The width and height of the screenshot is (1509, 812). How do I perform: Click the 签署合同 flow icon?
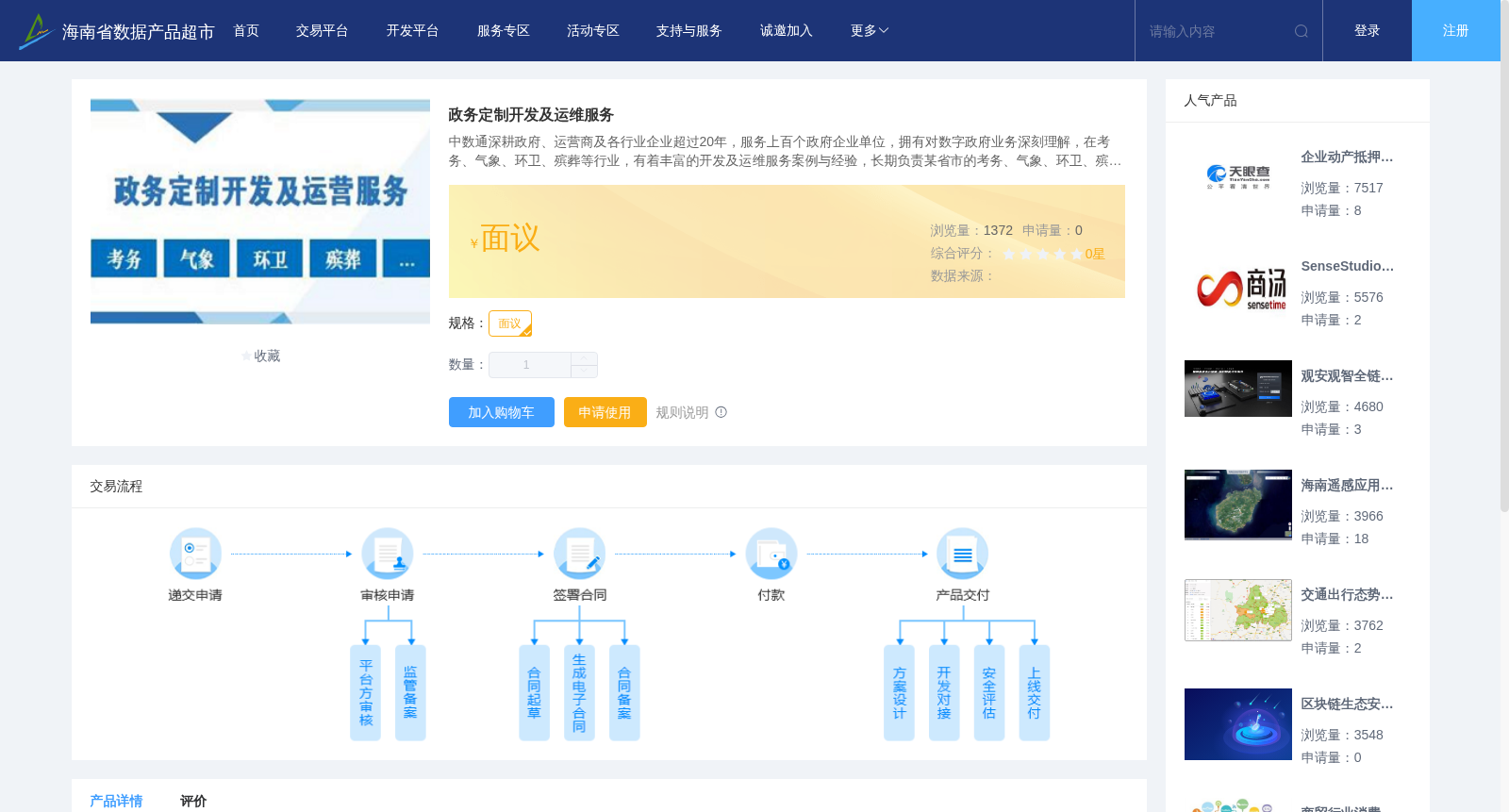pos(579,554)
